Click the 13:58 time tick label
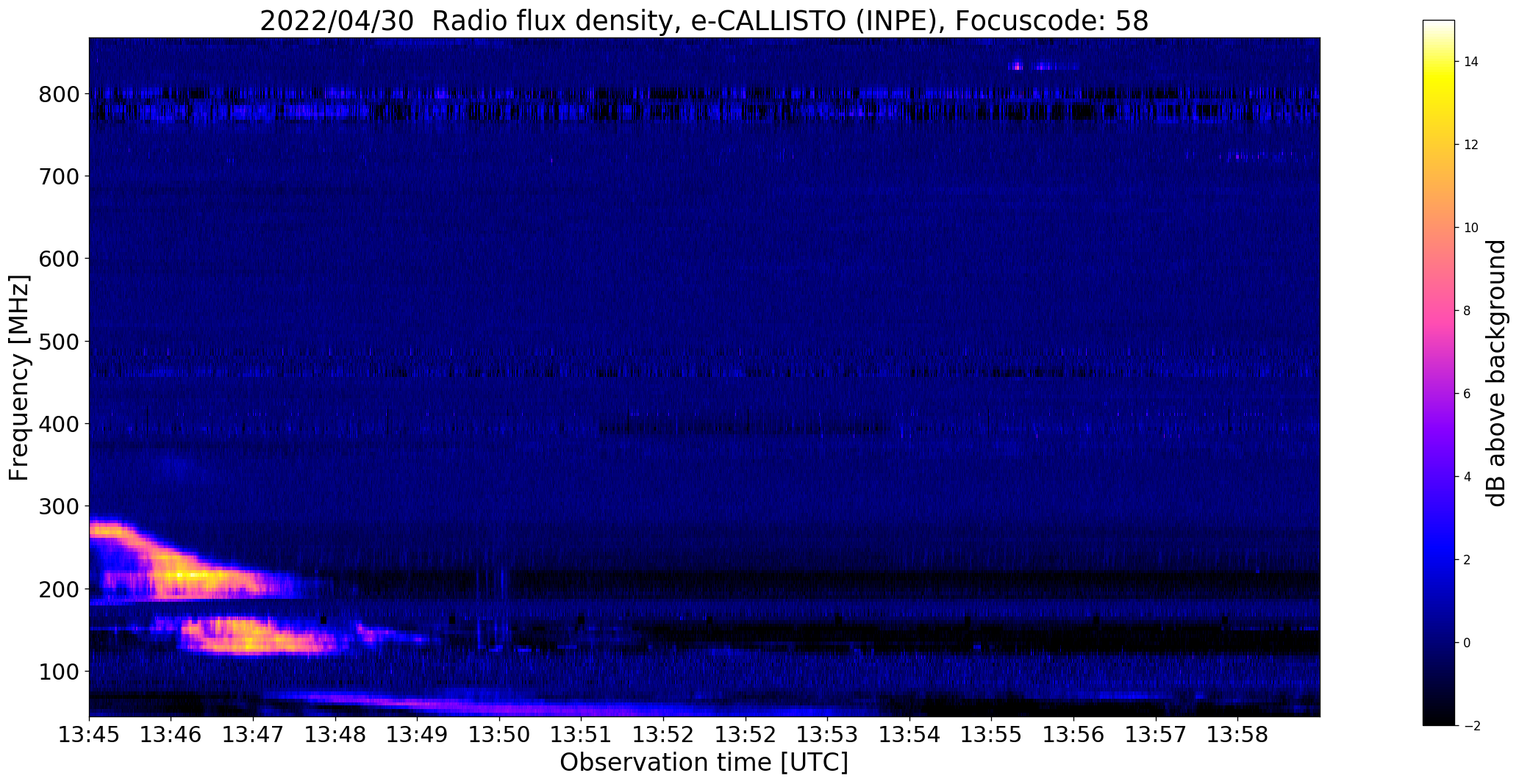The width and height of the screenshot is (1519, 784). [1237, 735]
